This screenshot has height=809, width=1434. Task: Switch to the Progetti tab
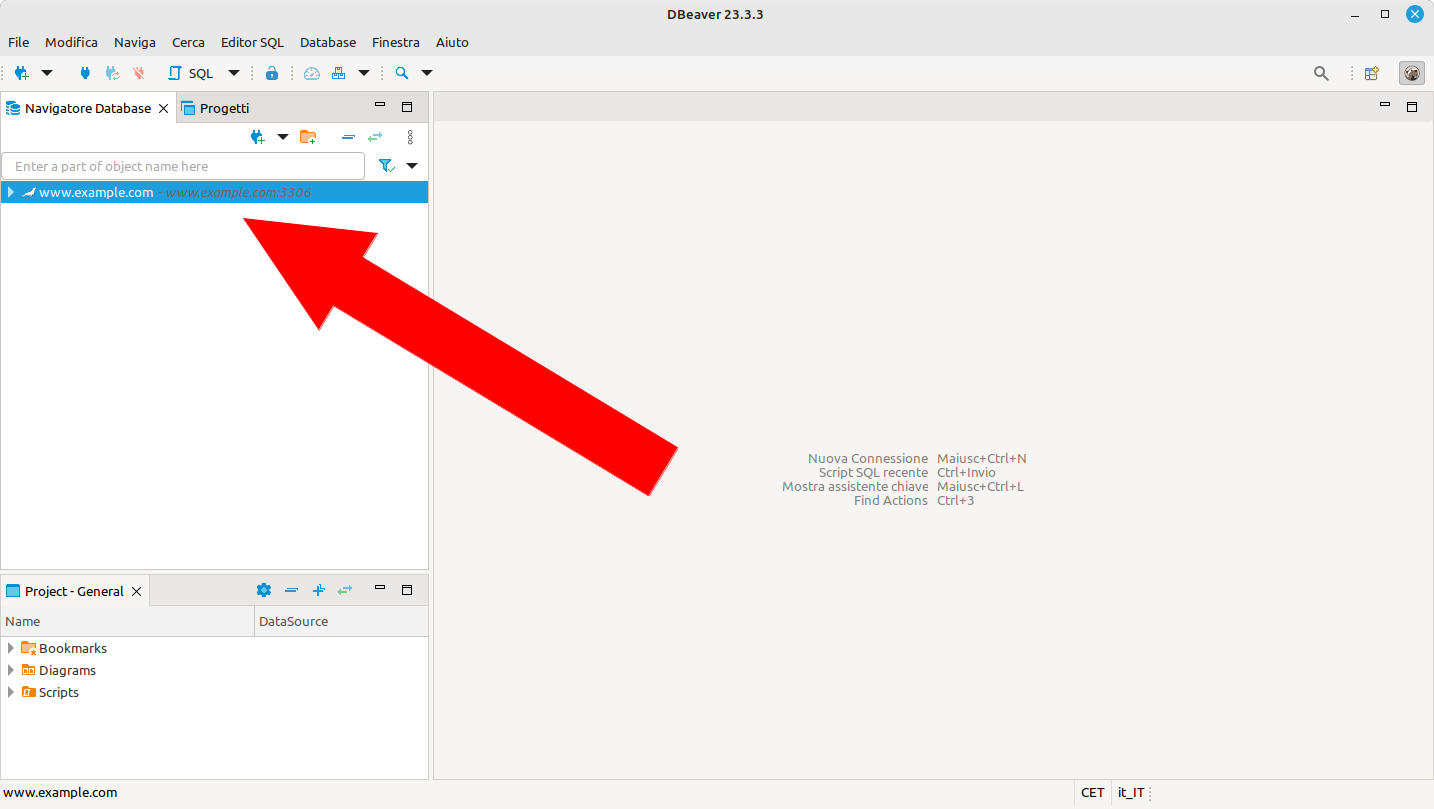tap(215, 108)
